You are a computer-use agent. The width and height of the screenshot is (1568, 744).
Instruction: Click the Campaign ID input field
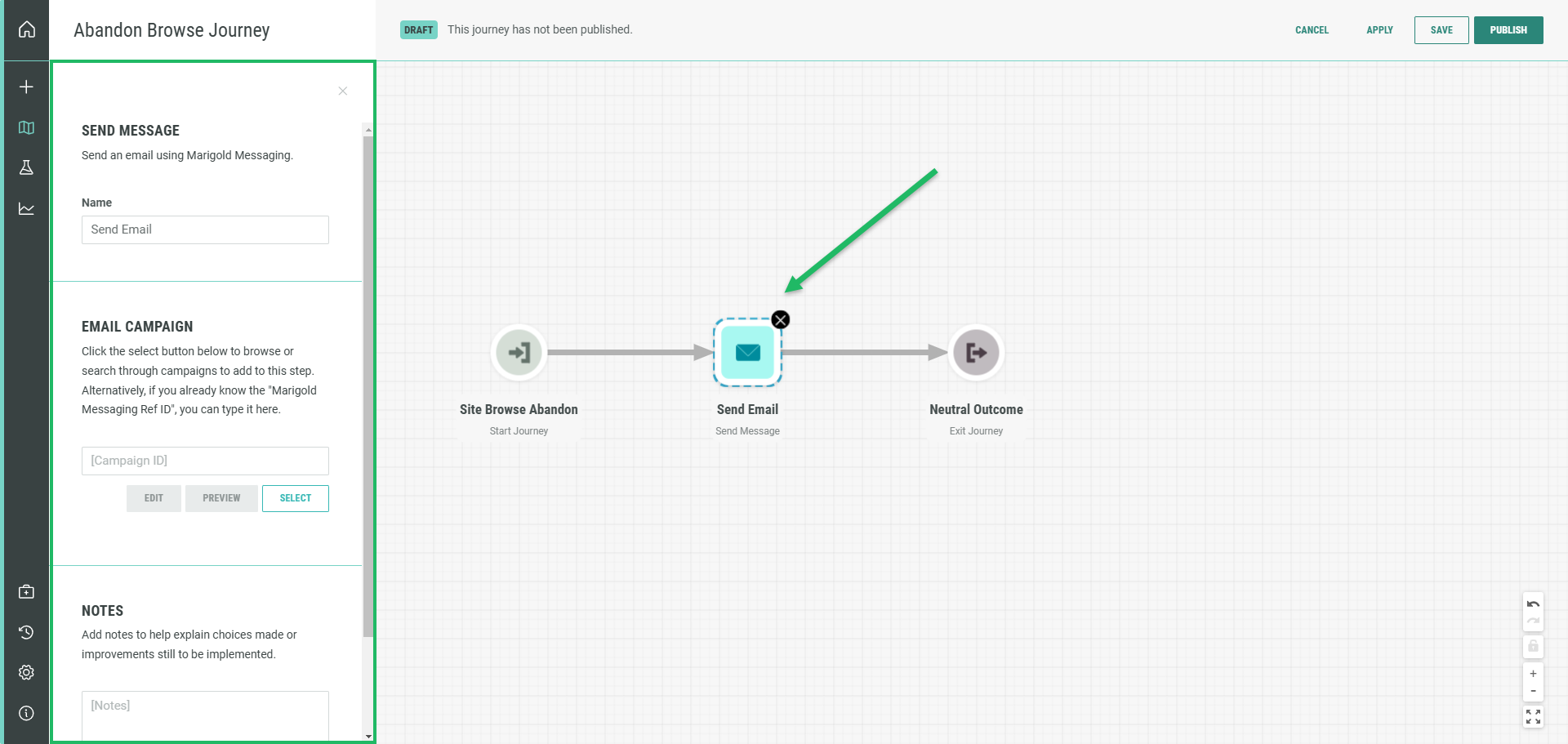click(x=205, y=461)
